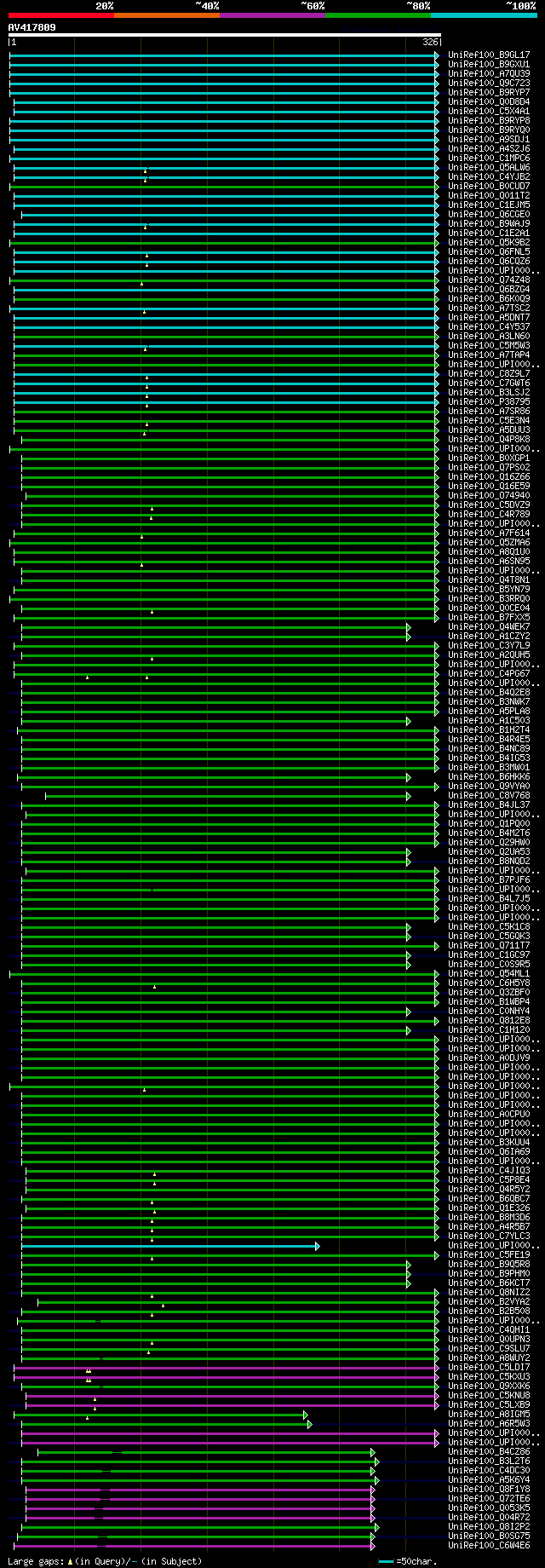
Task: Open hit UniRef100_B9RYQ0
Action: coord(489,130)
